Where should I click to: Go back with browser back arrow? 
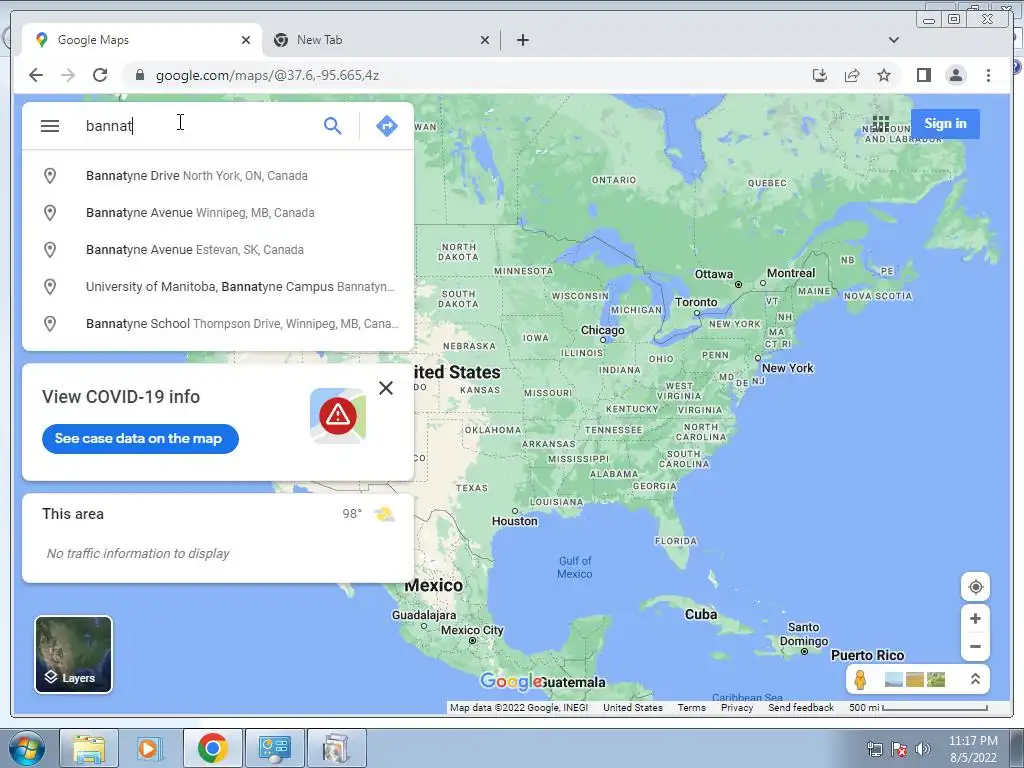click(x=36, y=75)
